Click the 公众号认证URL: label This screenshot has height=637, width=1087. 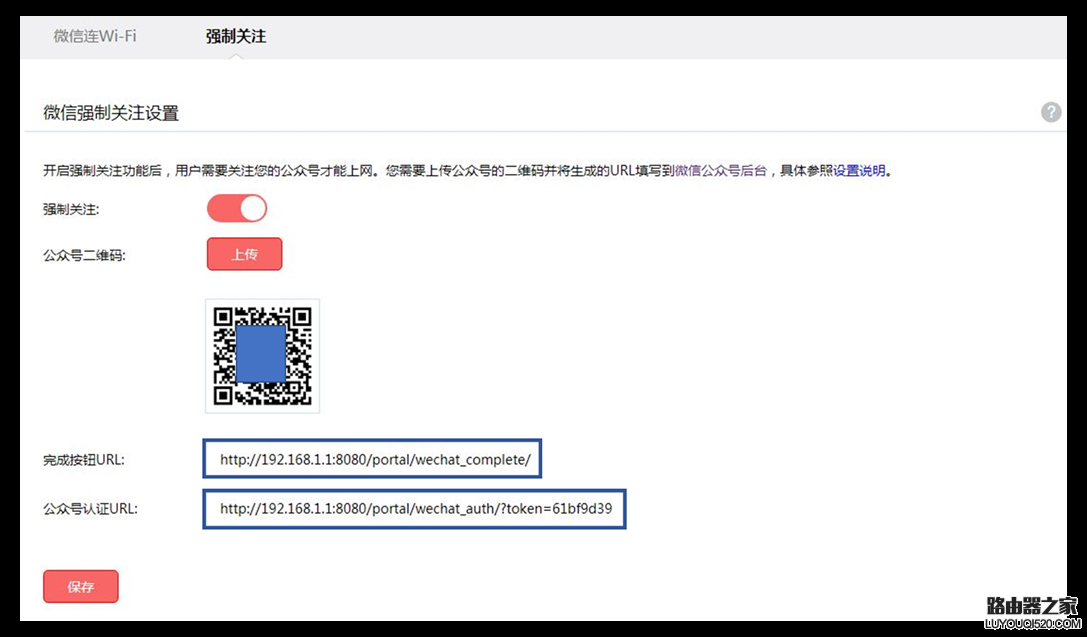point(90,509)
